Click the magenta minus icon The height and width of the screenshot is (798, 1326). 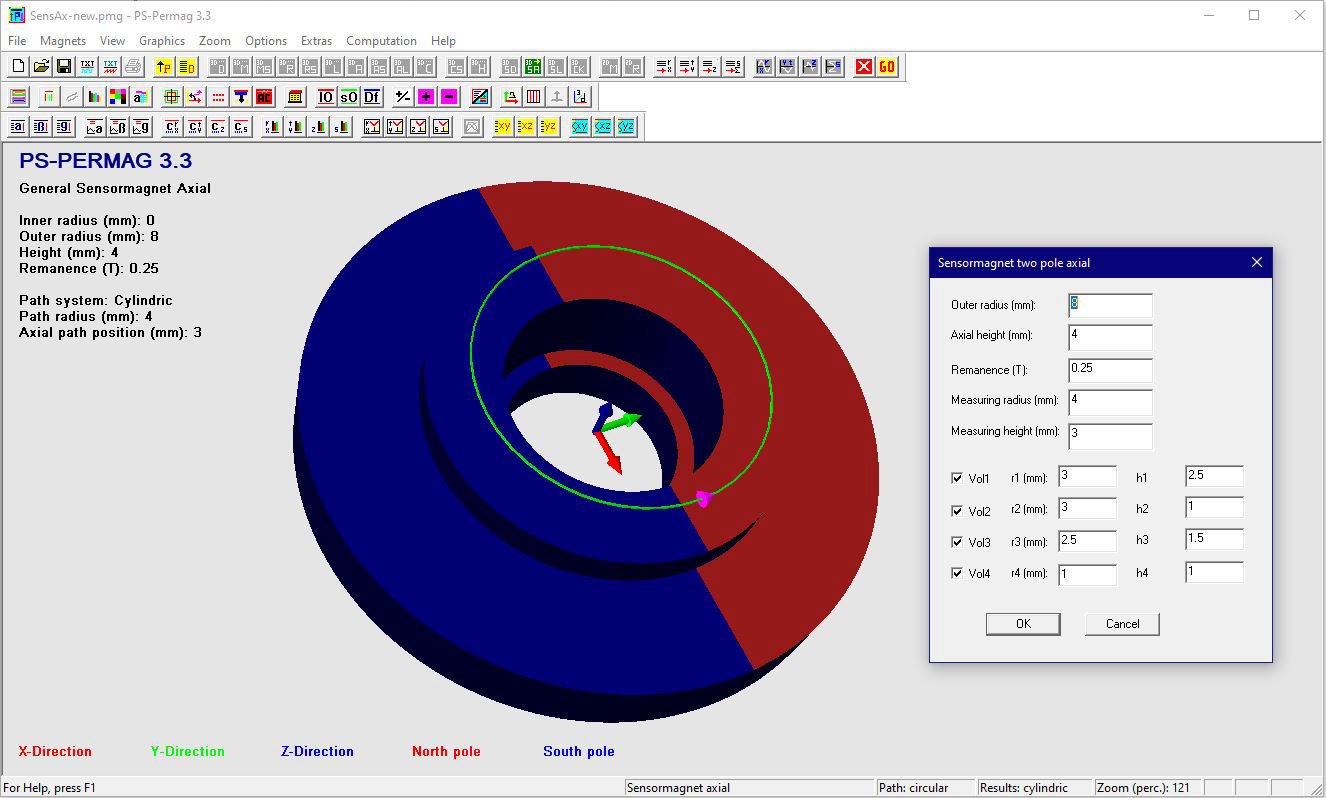tap(449, 97)
